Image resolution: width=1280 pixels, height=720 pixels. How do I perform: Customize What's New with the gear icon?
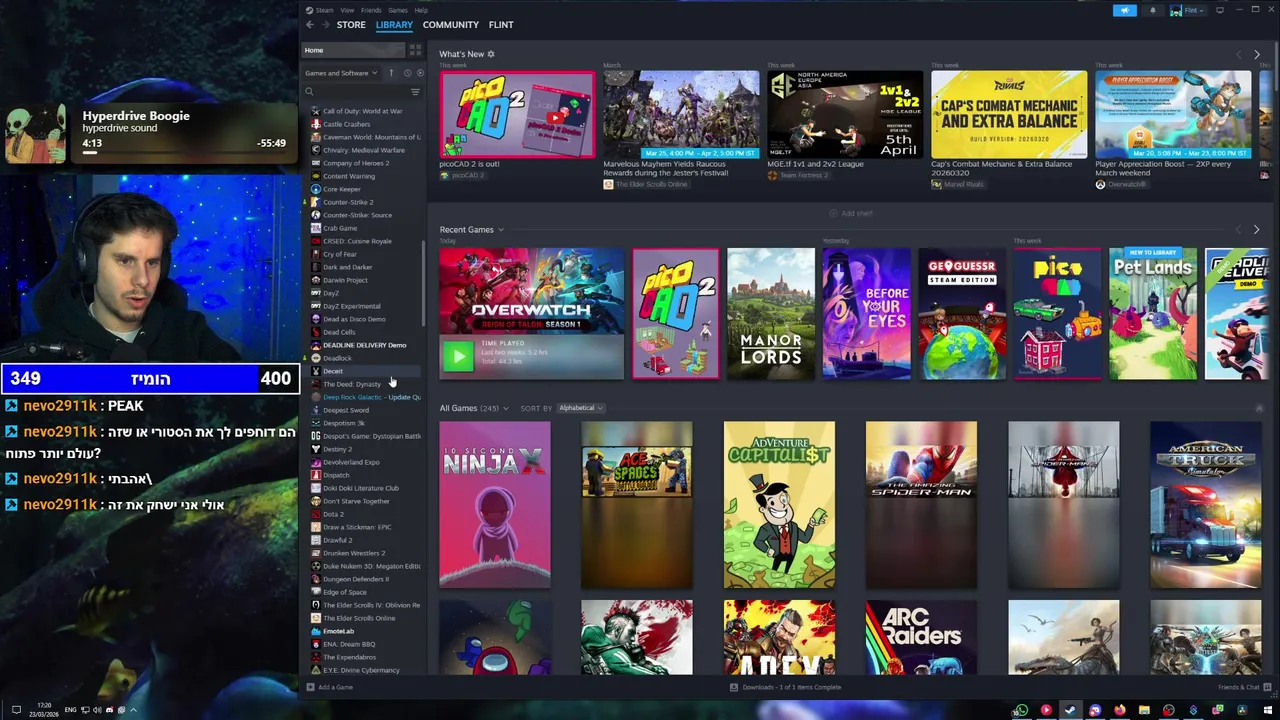pyautogui.click(x=490, y=54)
